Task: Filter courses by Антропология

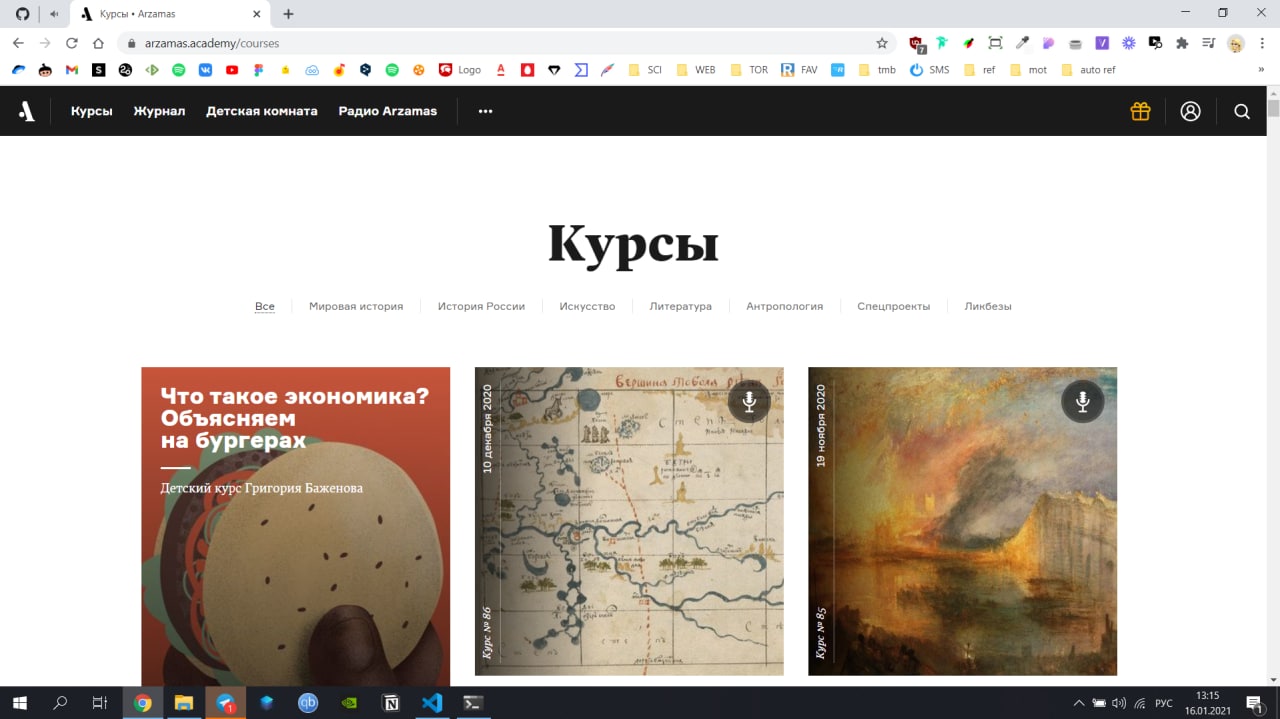Action: tap(784, 306)
